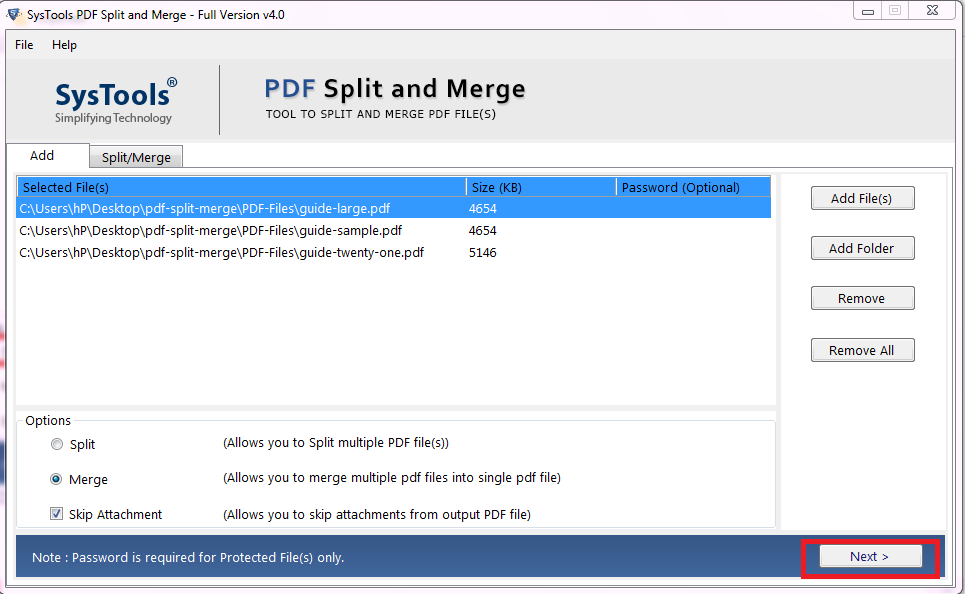
Task: Open the Help menu
Action: coord(64,45)
